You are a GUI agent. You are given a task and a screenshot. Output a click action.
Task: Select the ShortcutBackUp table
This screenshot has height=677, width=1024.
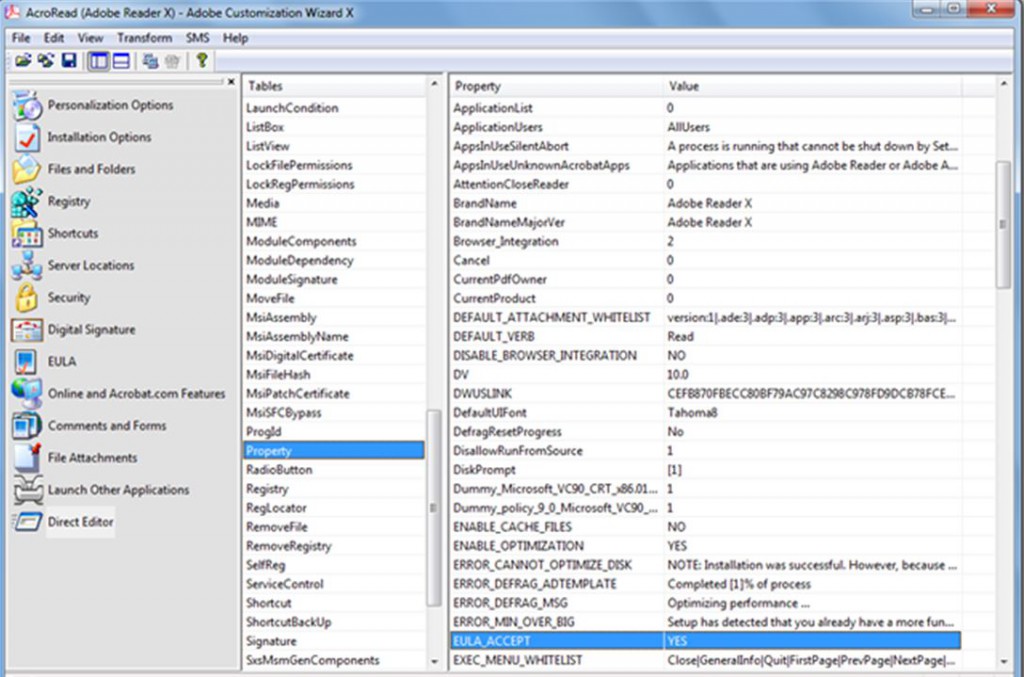tap(334, 622)
